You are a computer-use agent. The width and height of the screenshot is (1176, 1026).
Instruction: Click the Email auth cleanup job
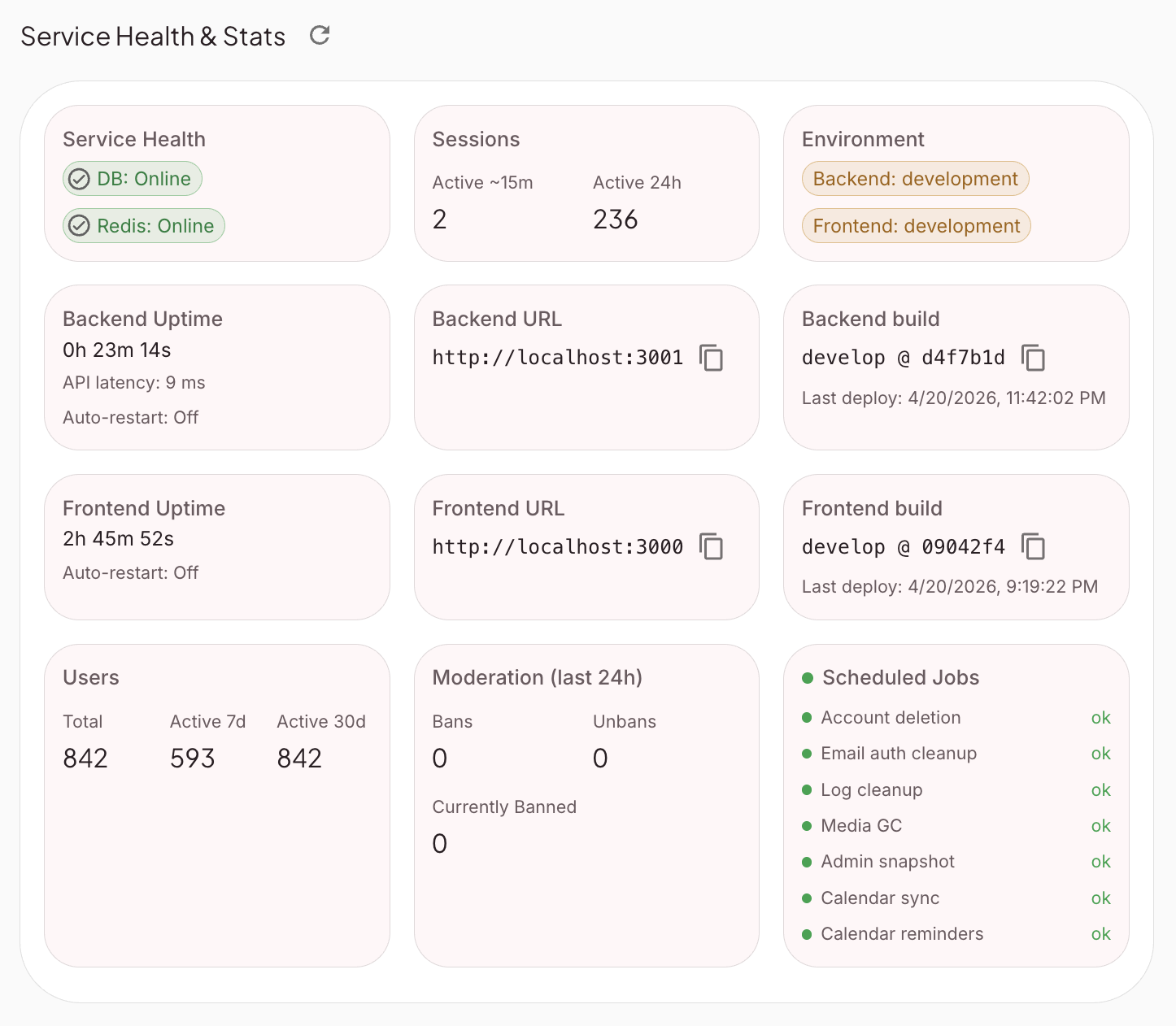point(899,754)
